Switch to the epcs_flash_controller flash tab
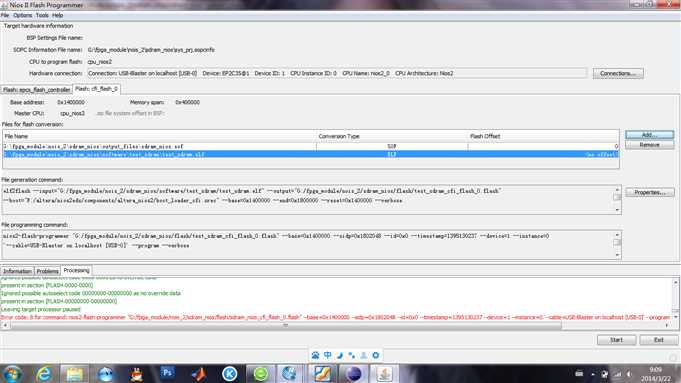The height and width of the screenshot is (383, 681). click(36, 89)
